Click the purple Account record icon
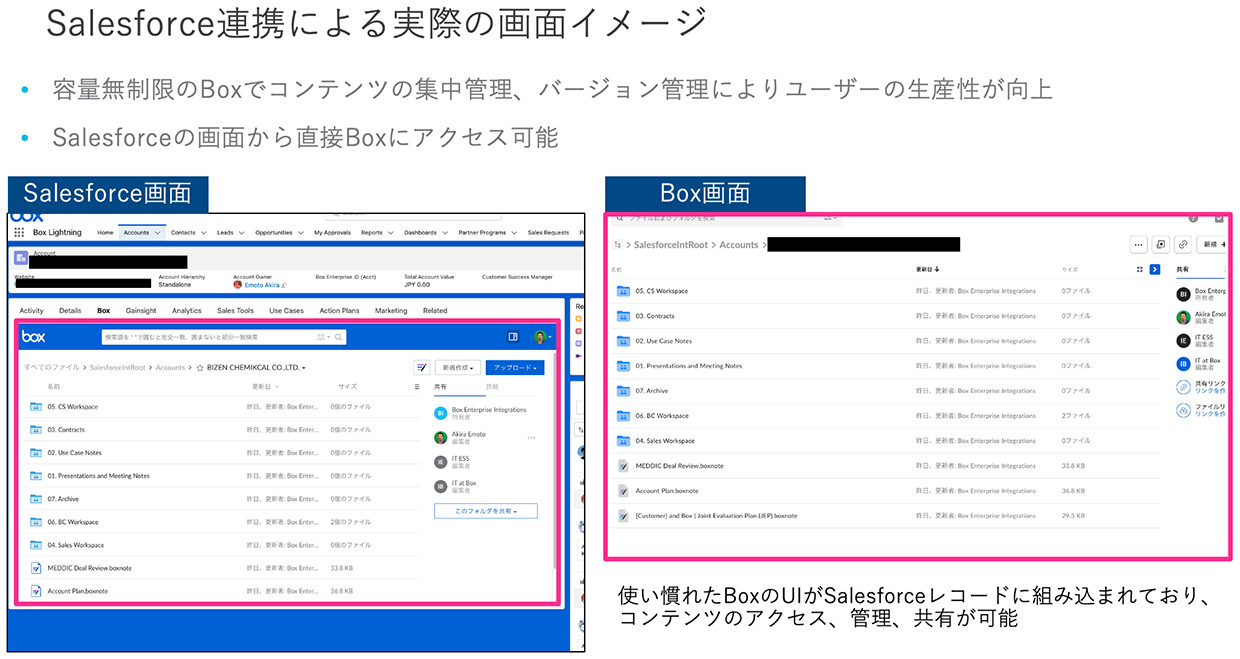This screenshot has width=1240, height=659. [21, 257]
